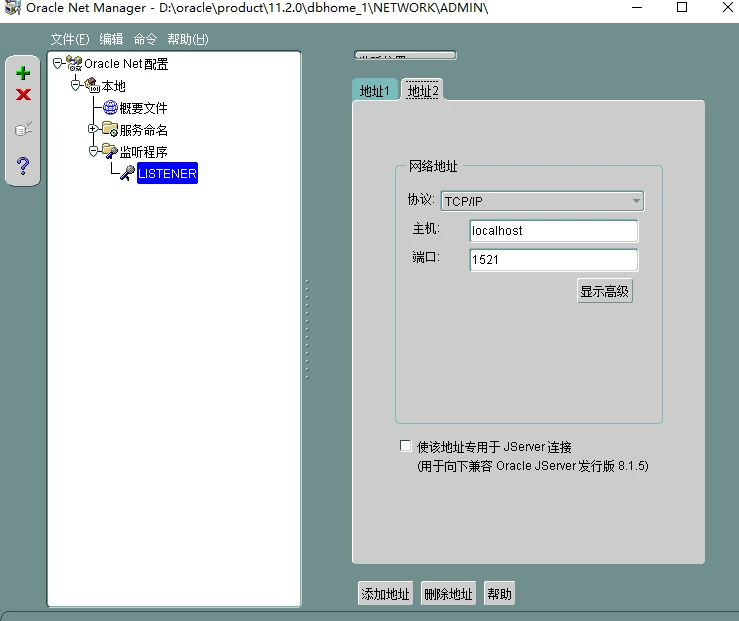
Task: Click the bottom 帮助 button
Action: point(500,594)
